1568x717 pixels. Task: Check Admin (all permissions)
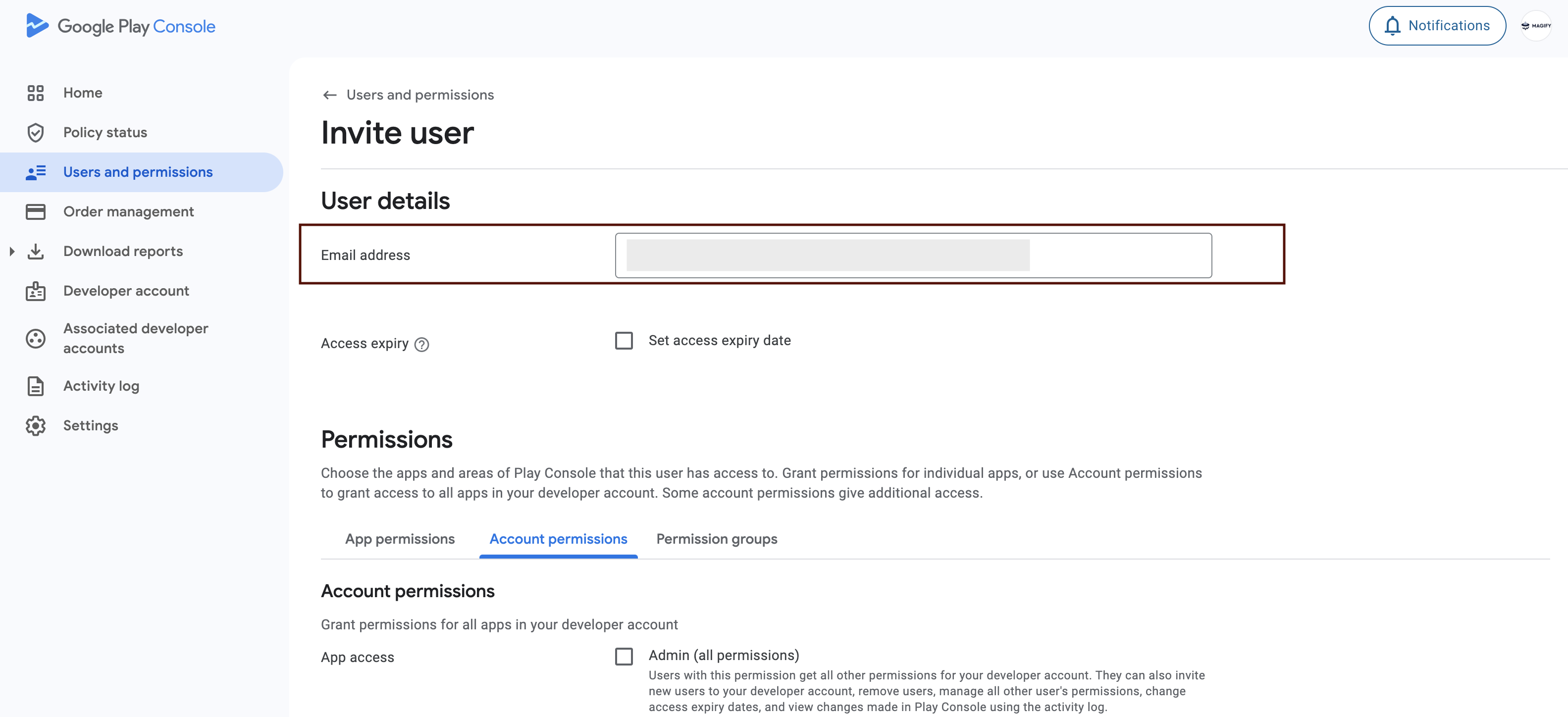coord(624,657)
